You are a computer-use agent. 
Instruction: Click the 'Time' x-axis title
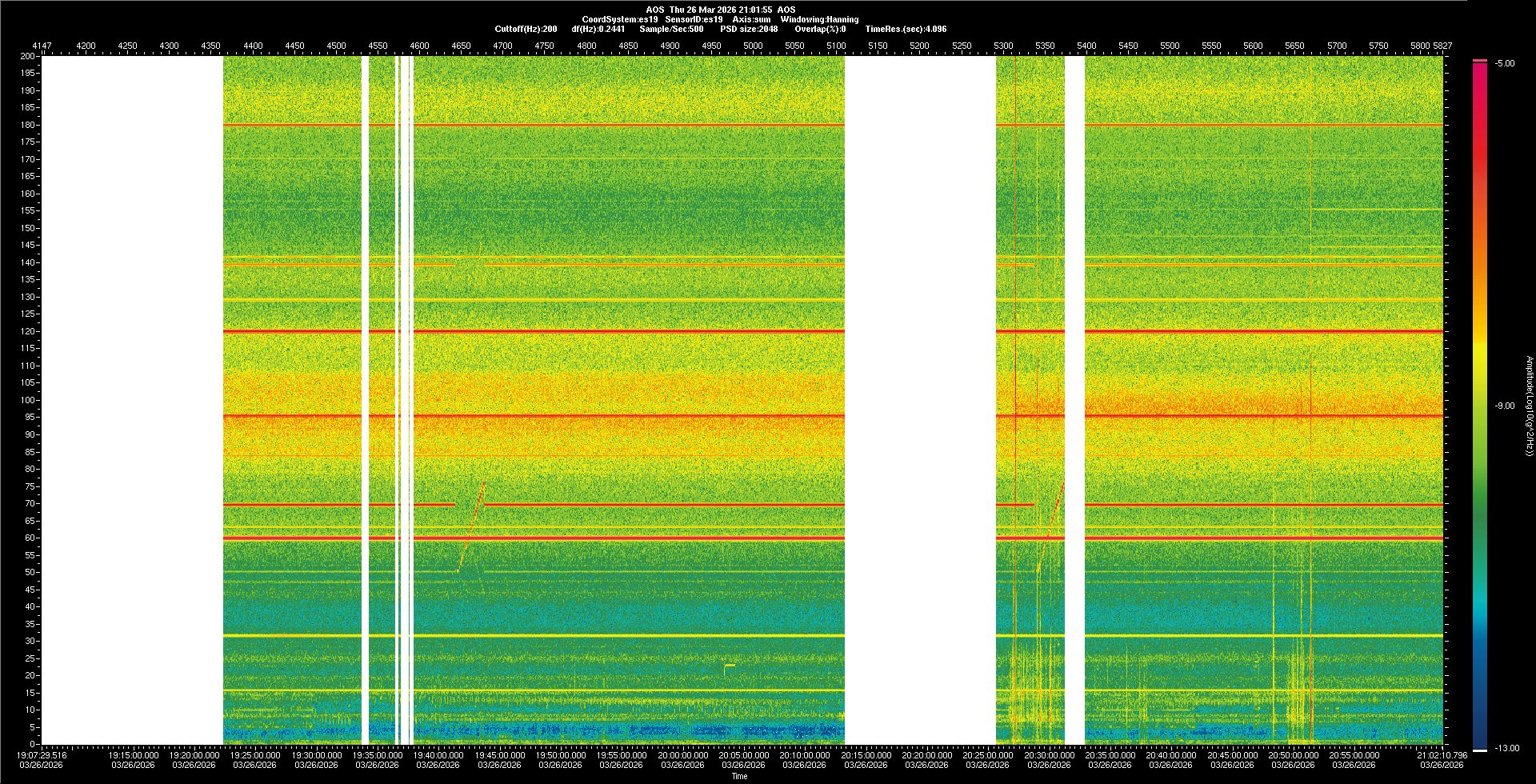pyautogui.click(x=739, y=776)
